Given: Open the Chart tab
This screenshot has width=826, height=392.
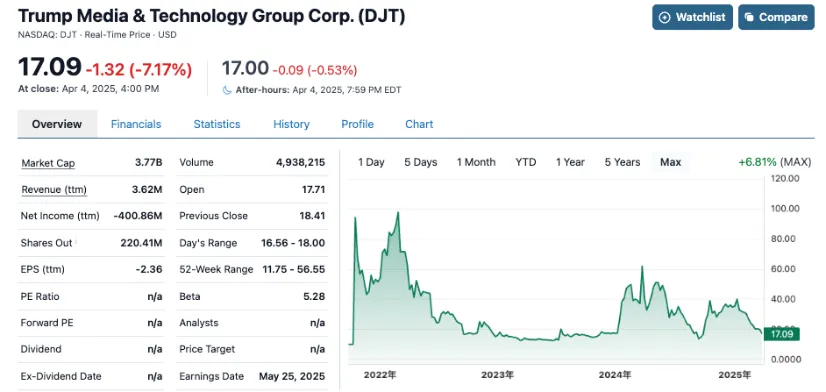Looking at the screenshot, I should coord(419,124).
